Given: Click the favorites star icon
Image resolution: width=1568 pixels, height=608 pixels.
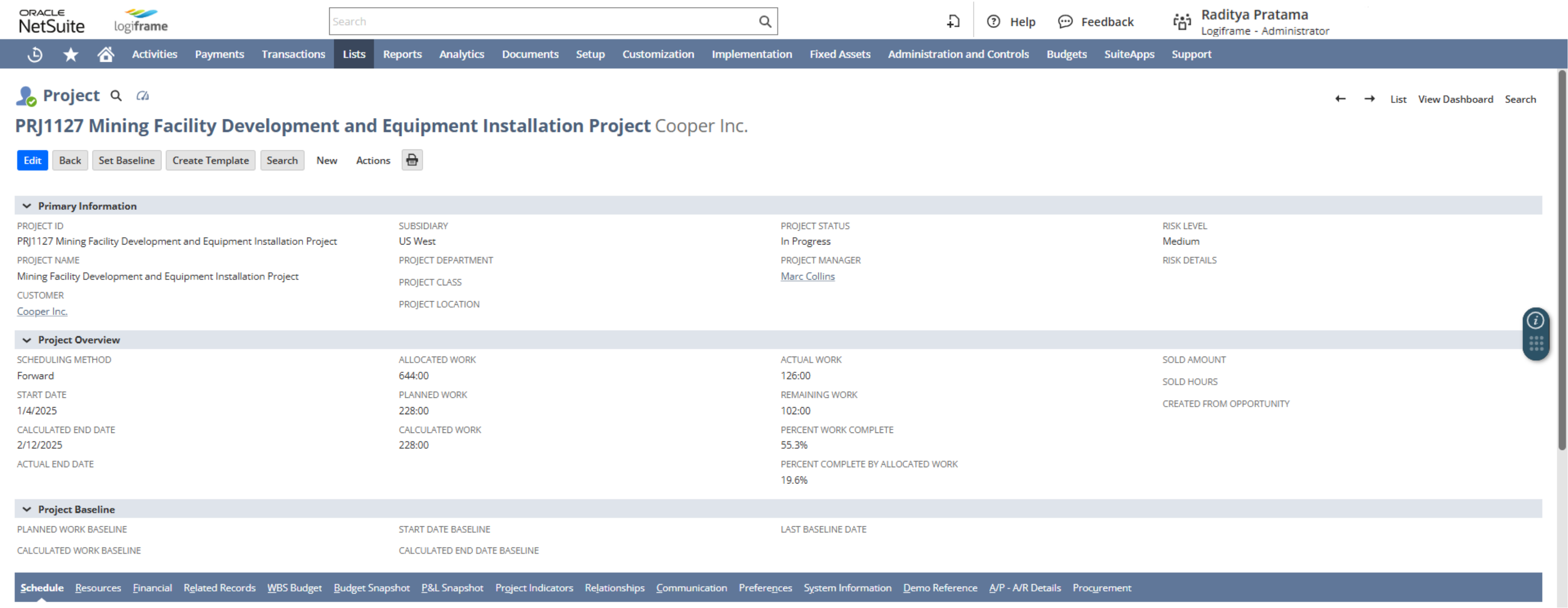Looking at the screenshot, I should tap(71, 54).
